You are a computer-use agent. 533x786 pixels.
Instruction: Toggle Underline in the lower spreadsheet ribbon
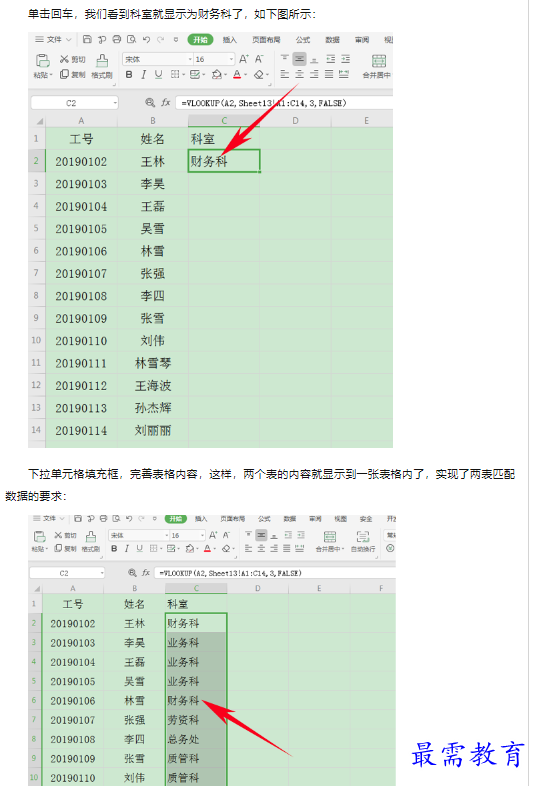tap(139, 549)
